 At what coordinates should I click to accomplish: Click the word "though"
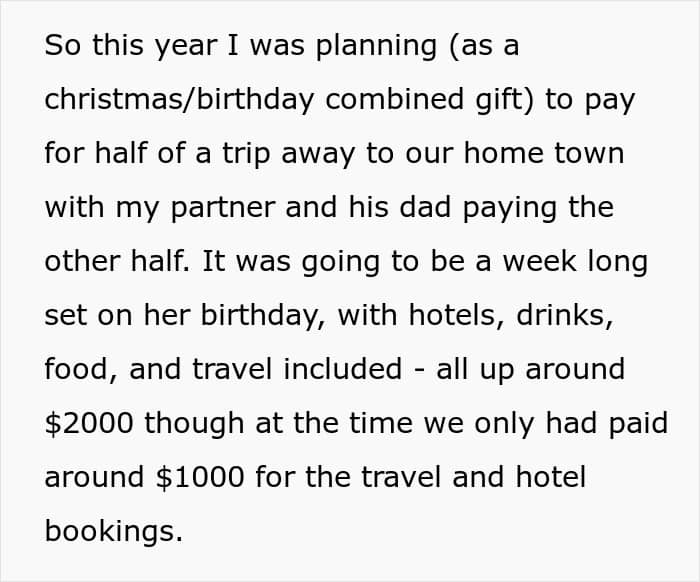[192, 424]
